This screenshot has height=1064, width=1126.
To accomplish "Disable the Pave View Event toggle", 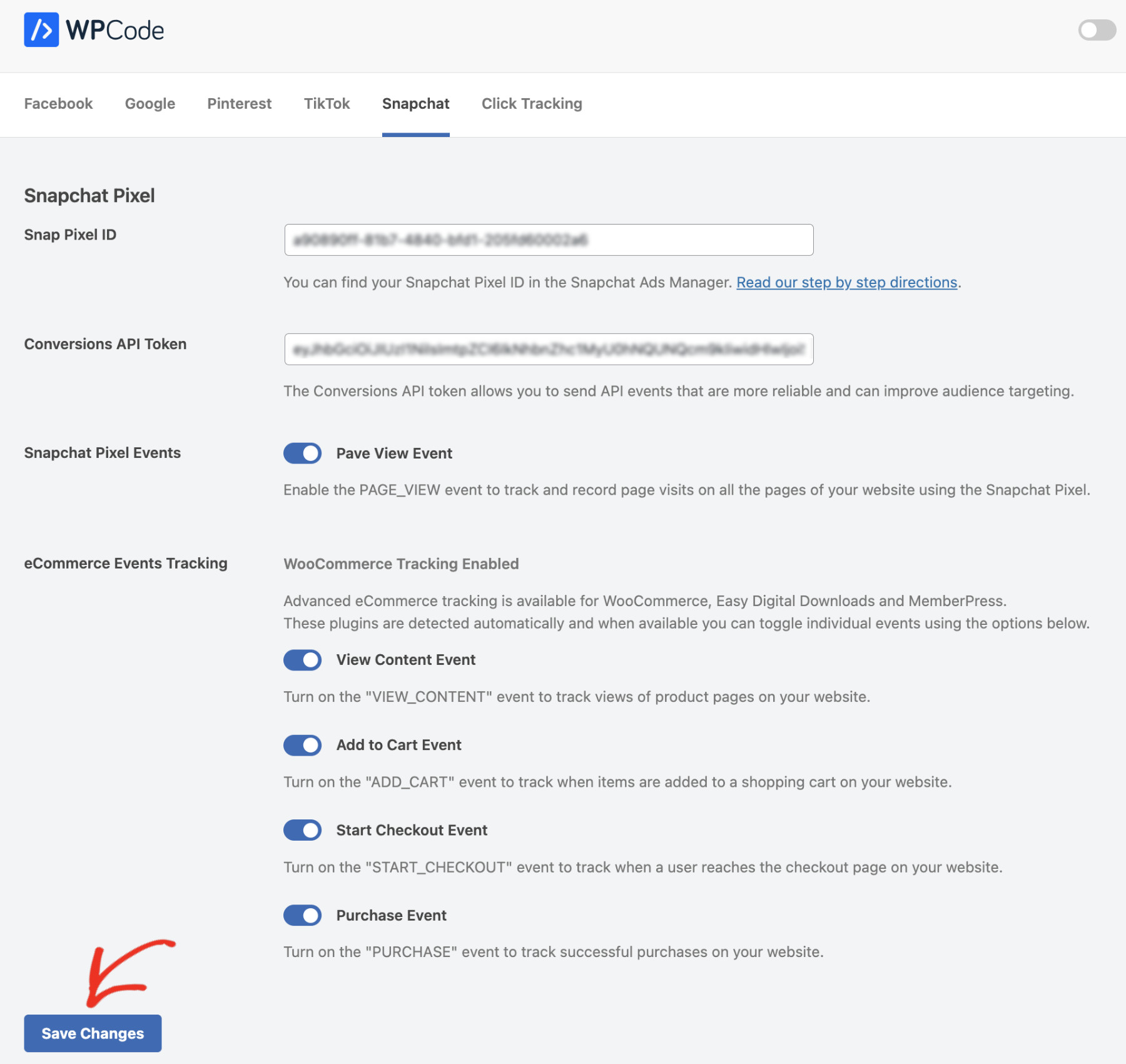I will coord(303,453).
